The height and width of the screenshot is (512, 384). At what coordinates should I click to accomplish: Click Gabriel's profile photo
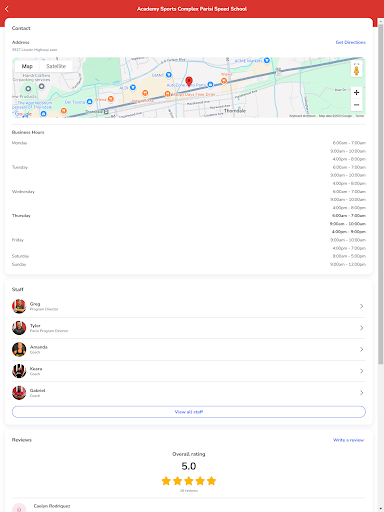point(19,393)
